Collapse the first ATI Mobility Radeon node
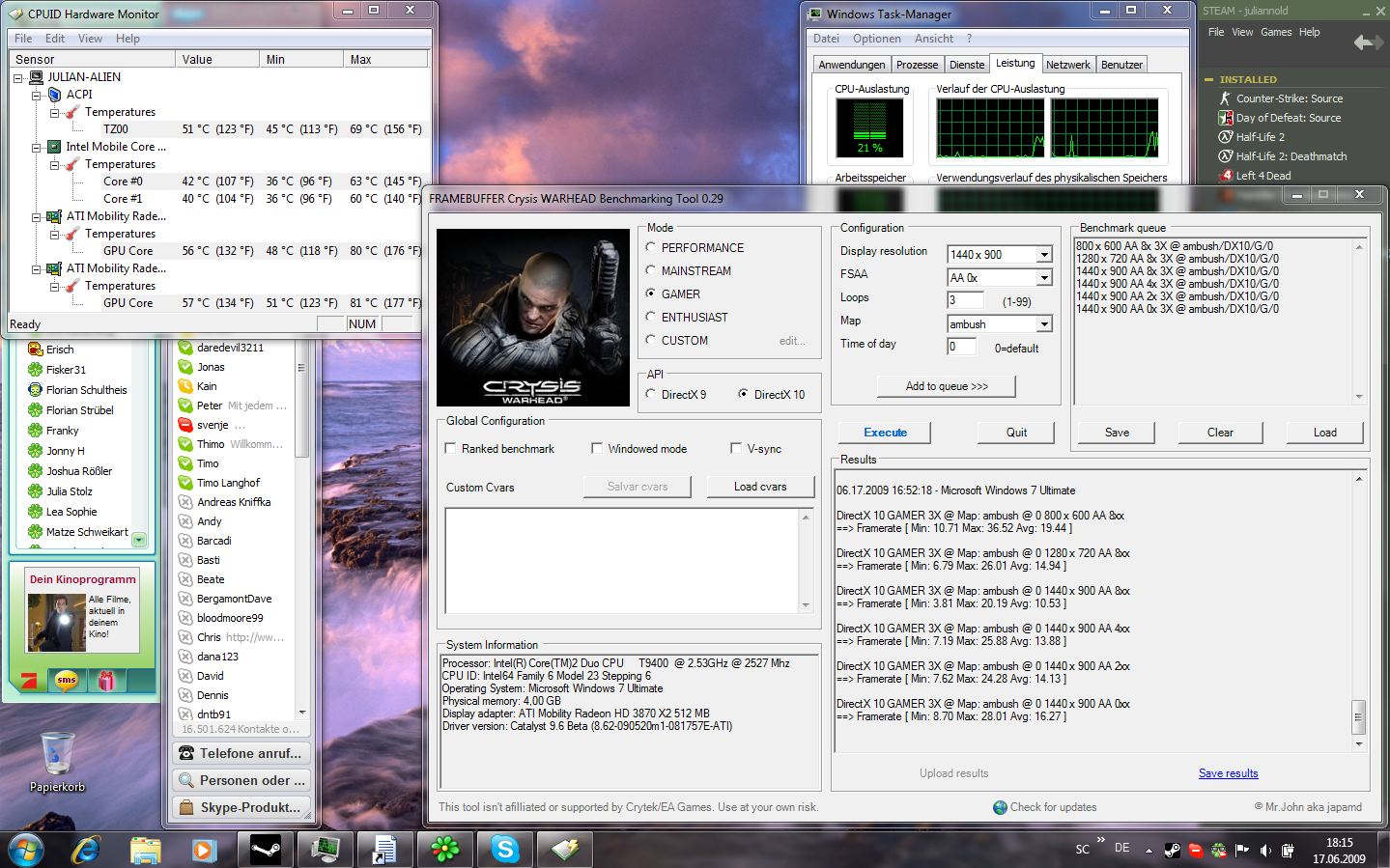This screenshot has height=868, width=1390. [37, 216]
